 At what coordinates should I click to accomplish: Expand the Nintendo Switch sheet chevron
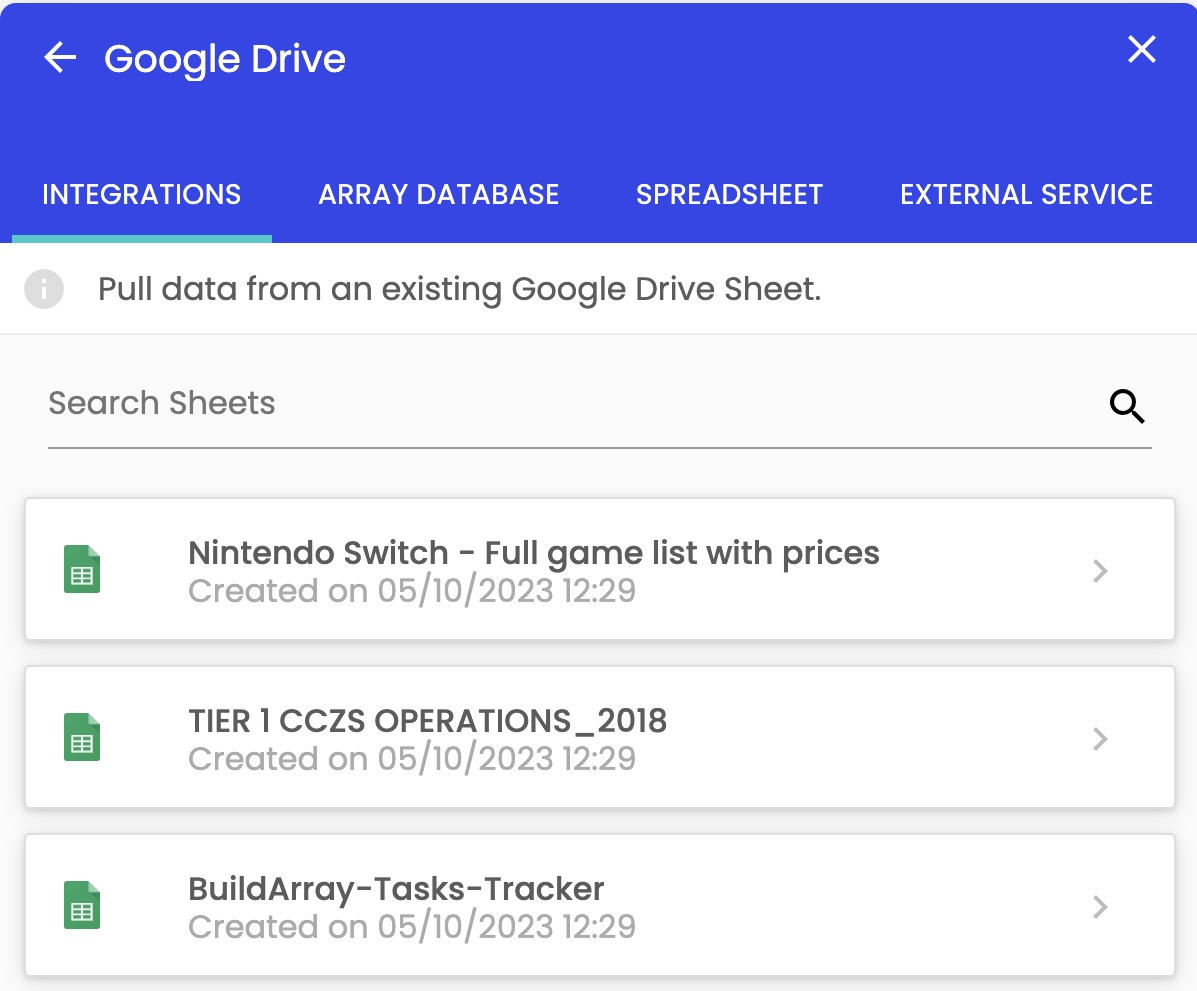[1099, 571]
